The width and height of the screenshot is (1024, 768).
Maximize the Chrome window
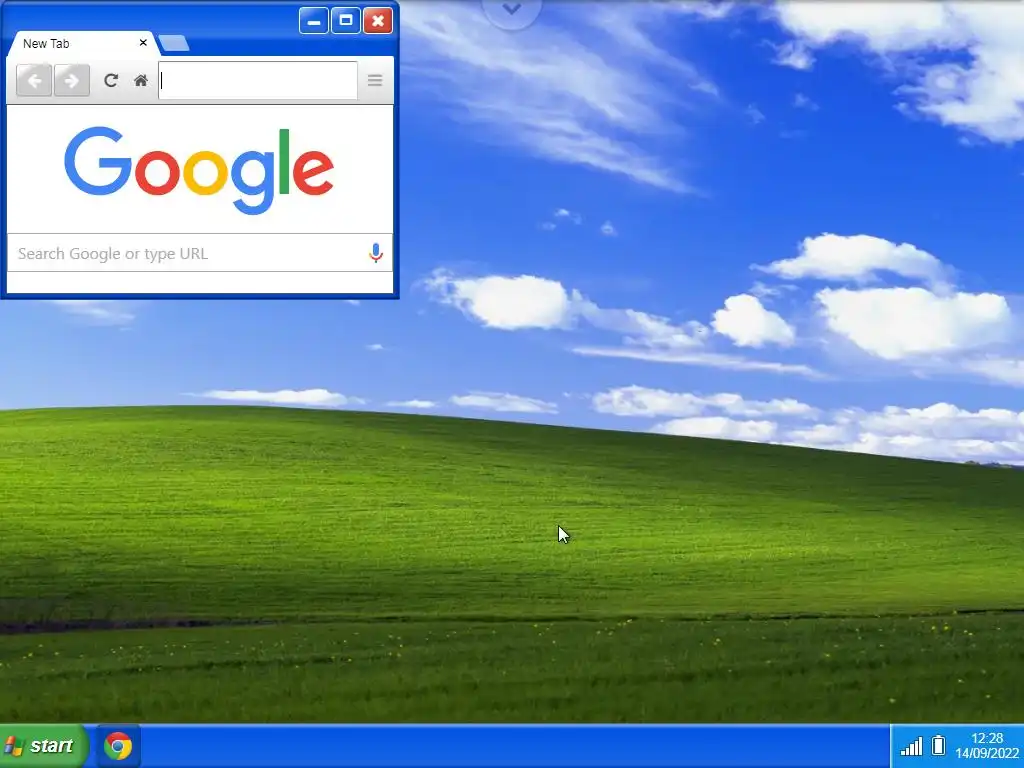click(345, 20)
